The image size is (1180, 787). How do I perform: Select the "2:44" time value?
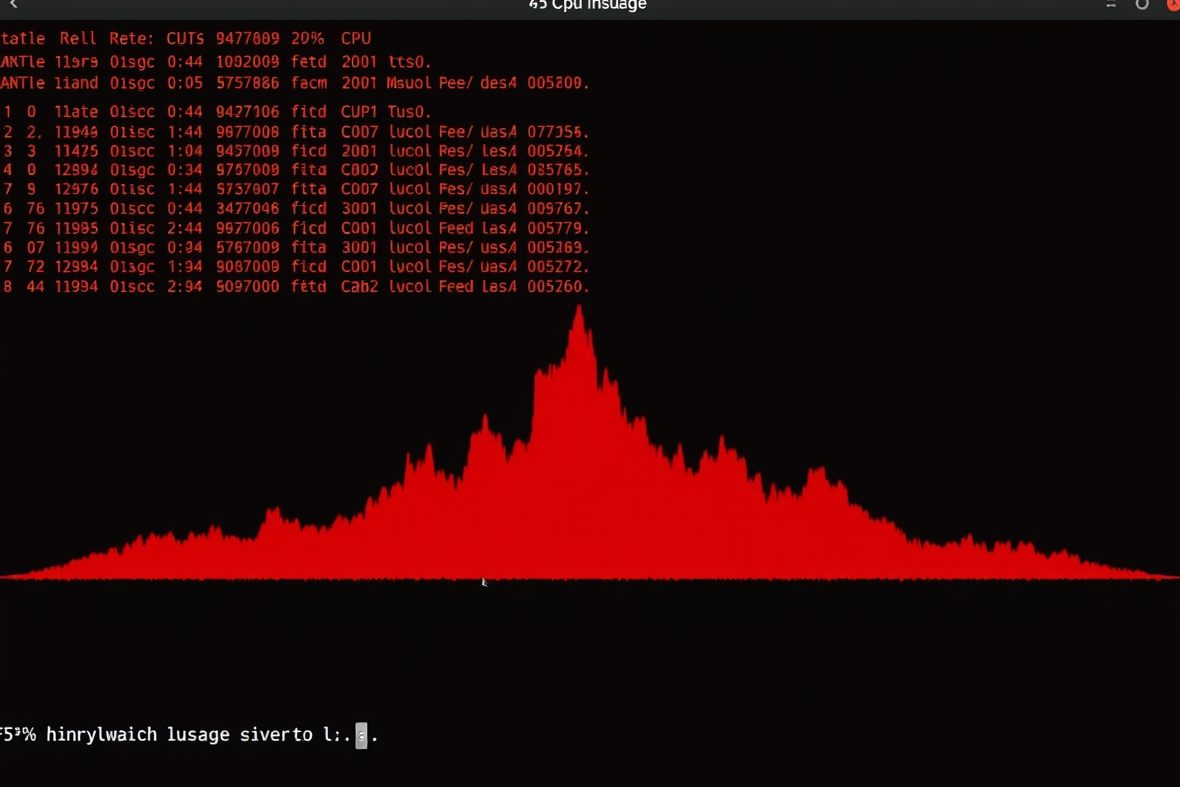pyautogui.click(x=185, y=228)
